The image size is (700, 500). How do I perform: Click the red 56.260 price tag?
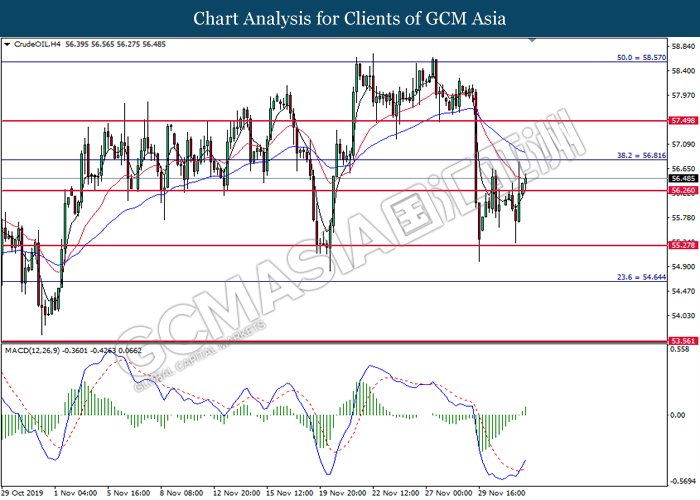(x=682, y=190)
